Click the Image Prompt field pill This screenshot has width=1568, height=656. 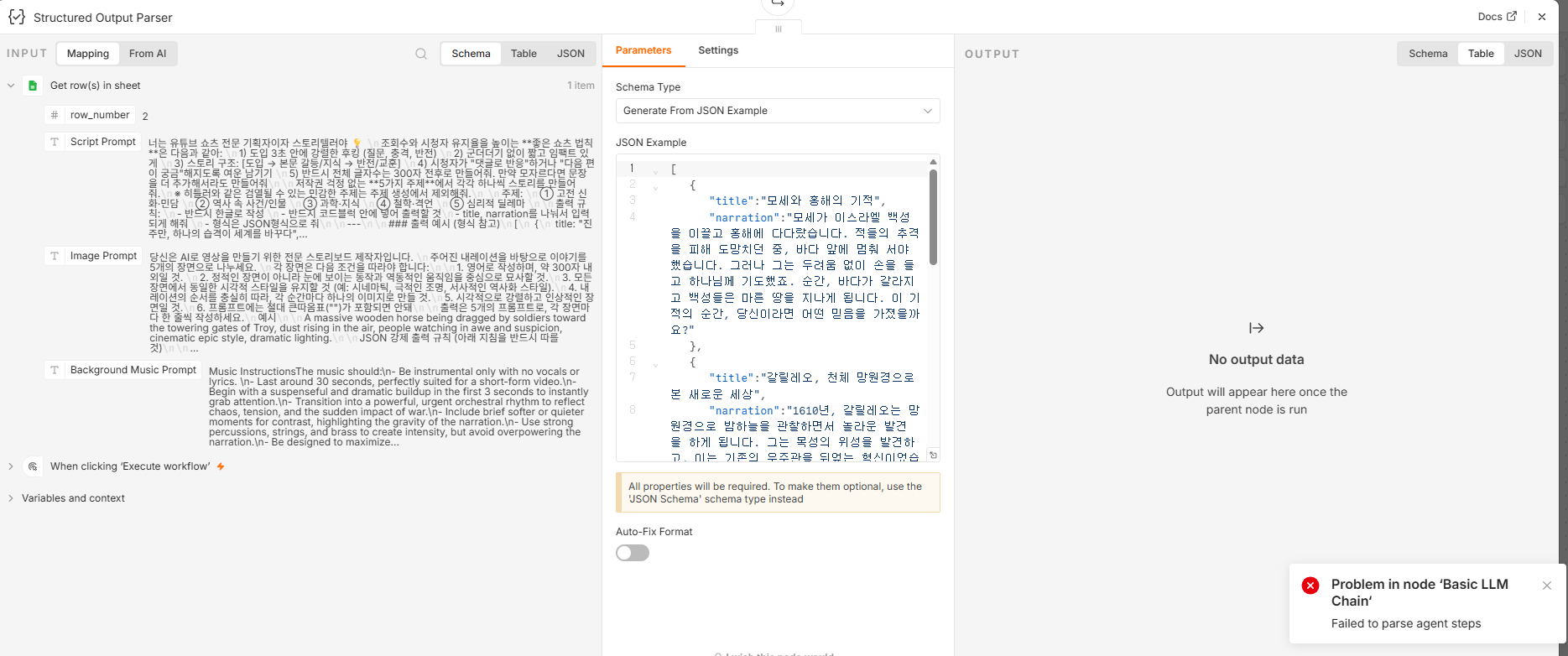(93, 256)
